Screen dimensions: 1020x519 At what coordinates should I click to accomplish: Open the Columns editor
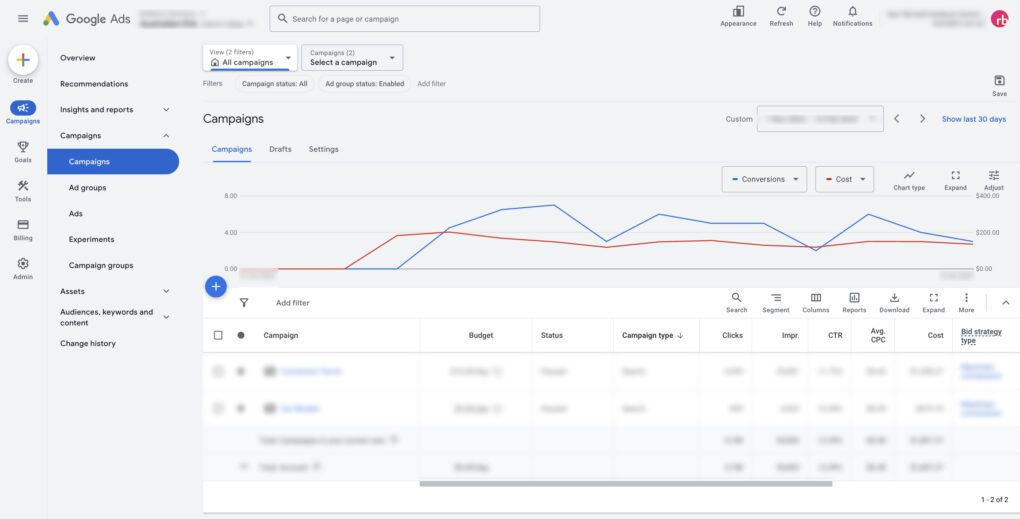816,302
